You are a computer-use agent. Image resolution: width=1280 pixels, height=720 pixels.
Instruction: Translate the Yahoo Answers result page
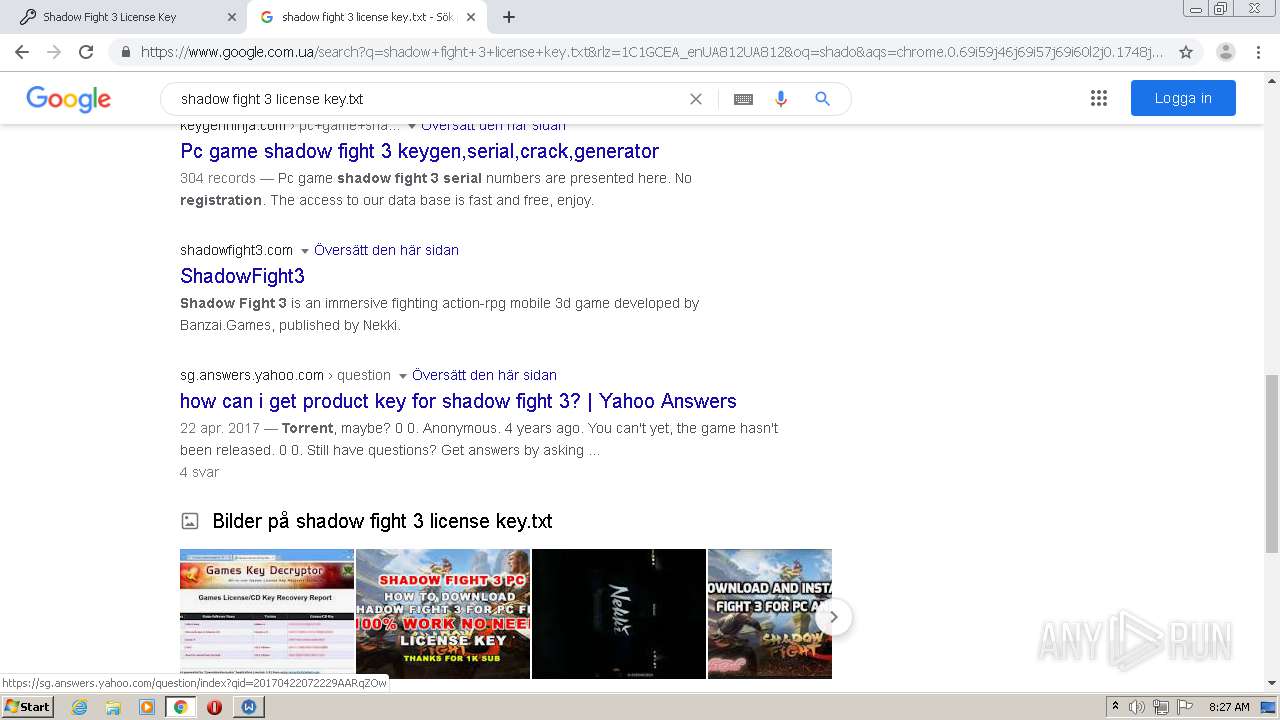tap(484, 375)
